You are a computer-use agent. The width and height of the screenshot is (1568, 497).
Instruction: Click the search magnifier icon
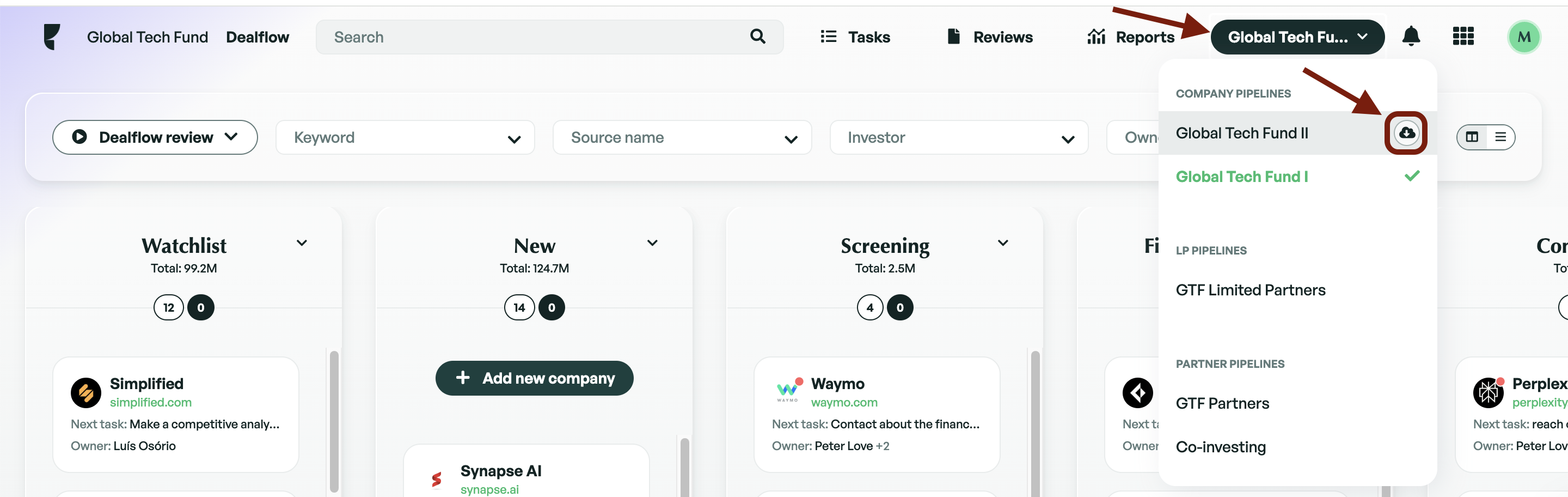757,37
